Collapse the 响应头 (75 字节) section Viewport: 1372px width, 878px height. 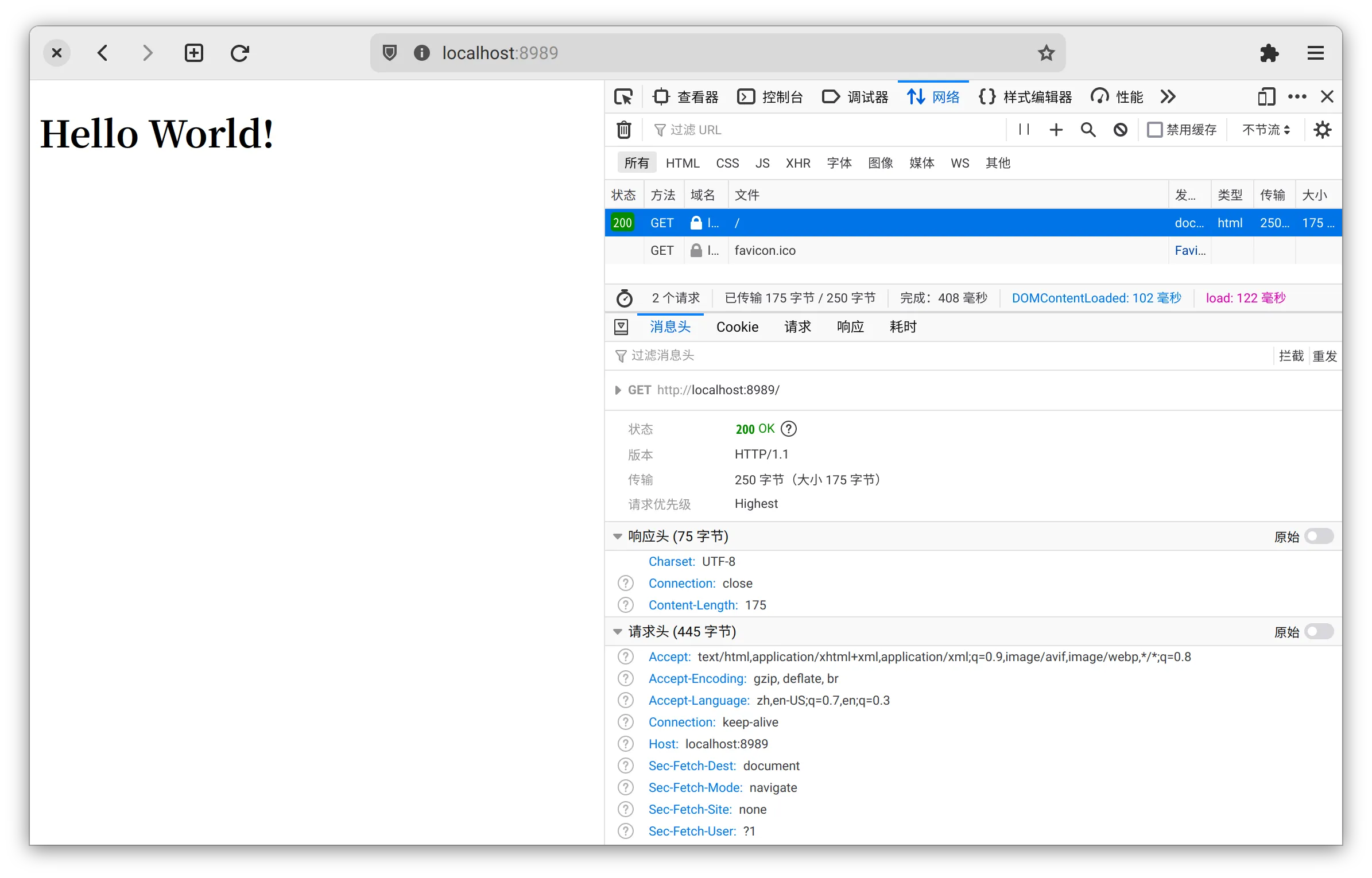[618, 537]
